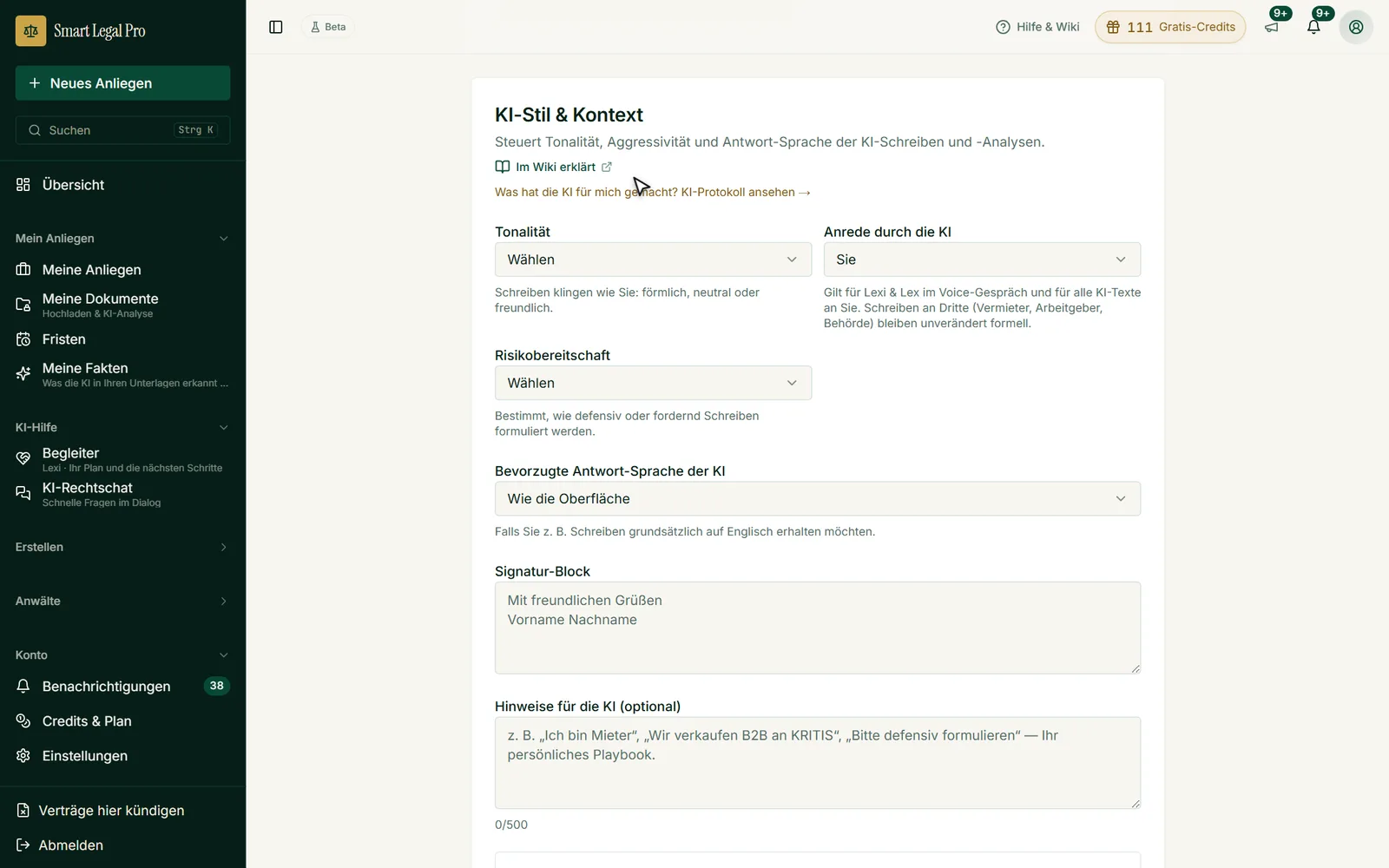The height and width of the screenshot is (868, 1389).
Task: Click the Begleiter heart icon
Action: [23, 458]
